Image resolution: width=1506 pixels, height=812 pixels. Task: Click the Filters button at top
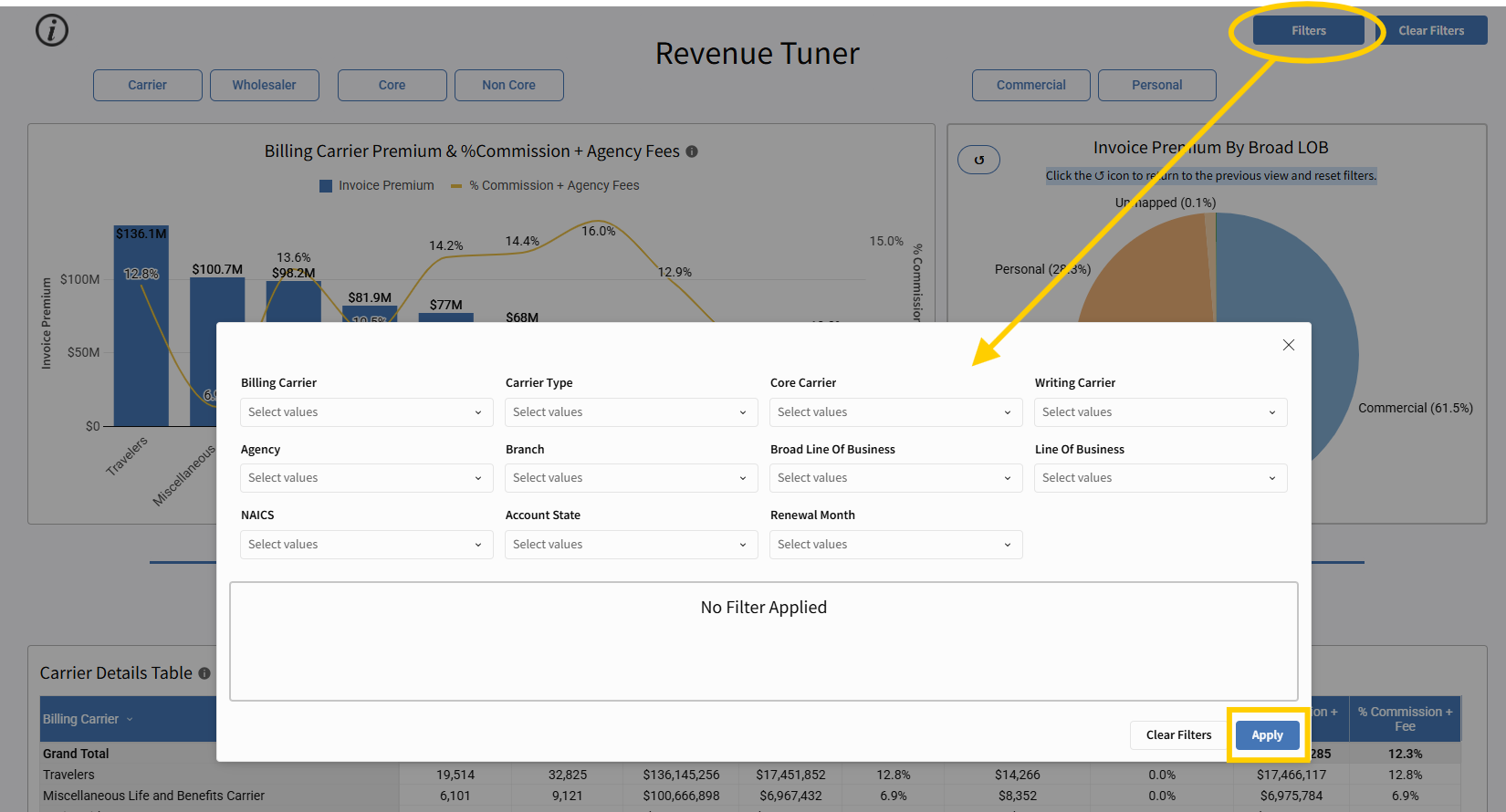tap(1308, 31)
